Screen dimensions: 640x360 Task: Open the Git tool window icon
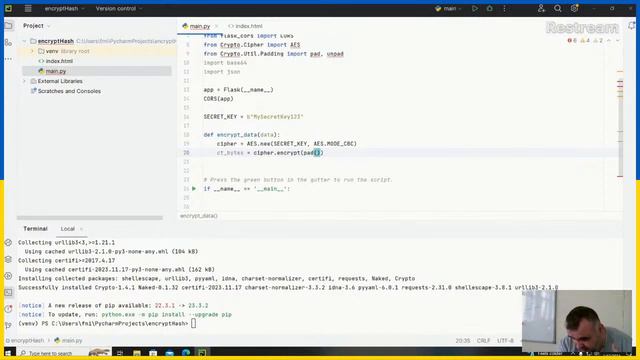[8, 325]
